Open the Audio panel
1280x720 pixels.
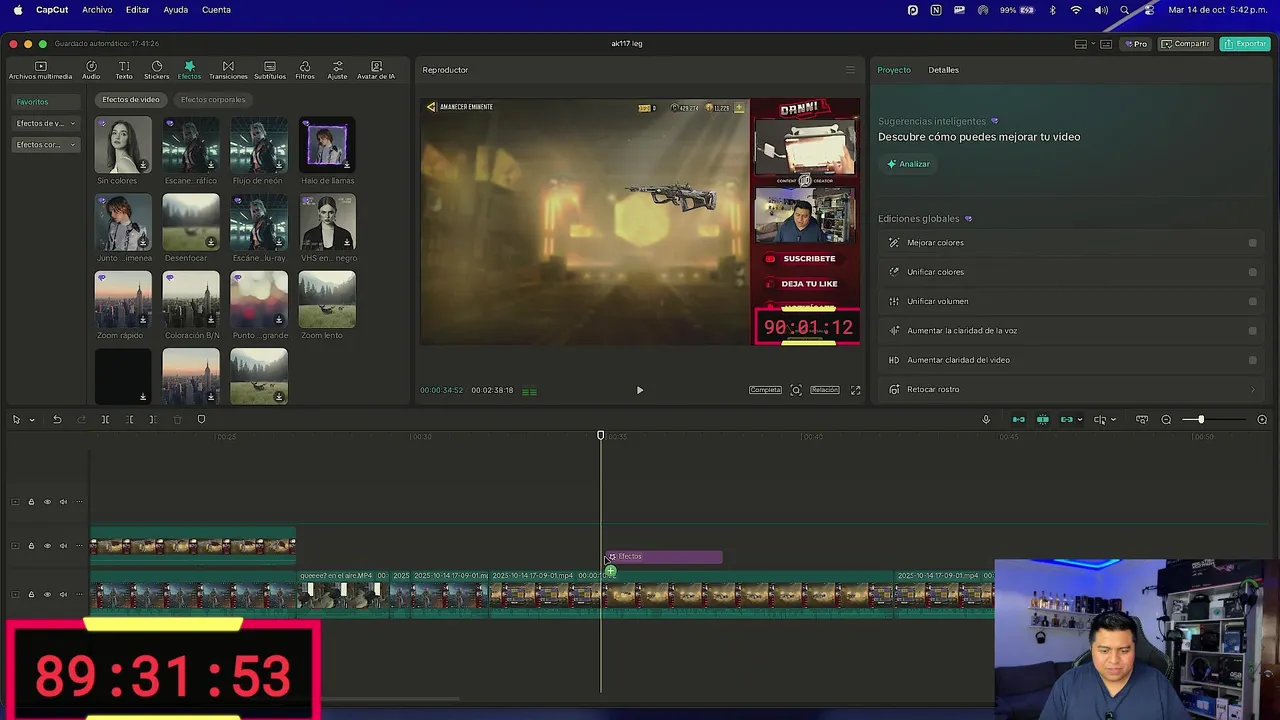point(91,70)
